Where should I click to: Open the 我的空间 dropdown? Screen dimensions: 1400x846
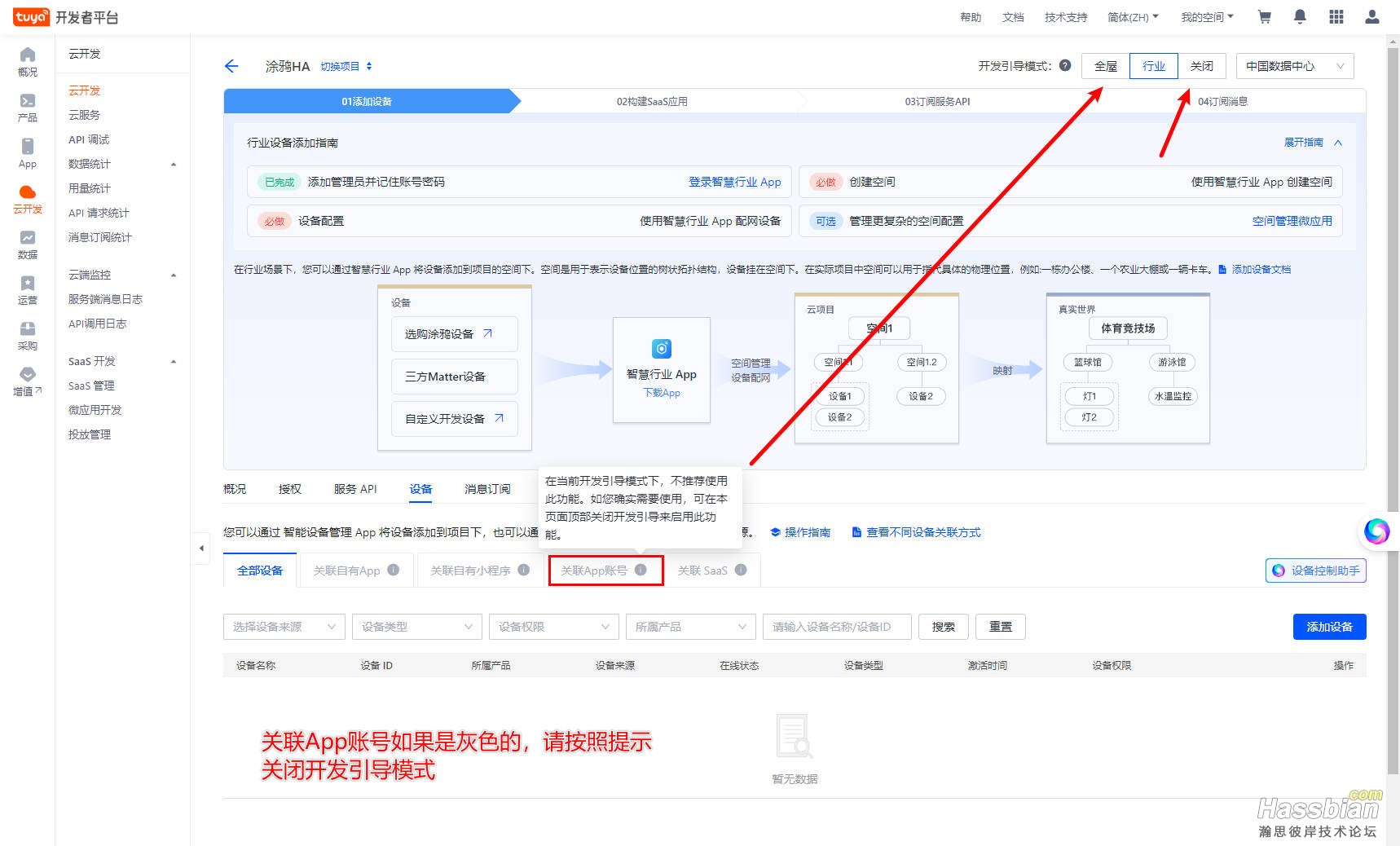click(1208, 17)
